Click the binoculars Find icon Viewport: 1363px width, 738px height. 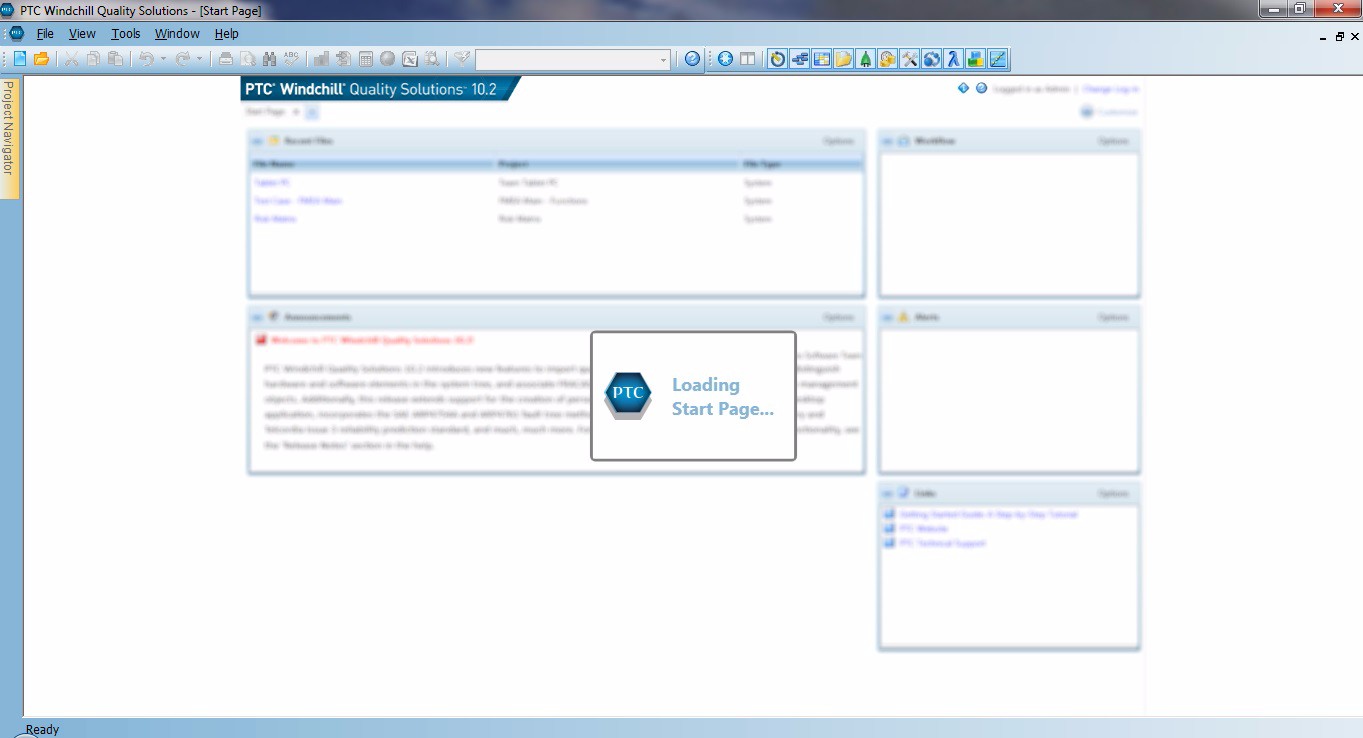[270, 59]
